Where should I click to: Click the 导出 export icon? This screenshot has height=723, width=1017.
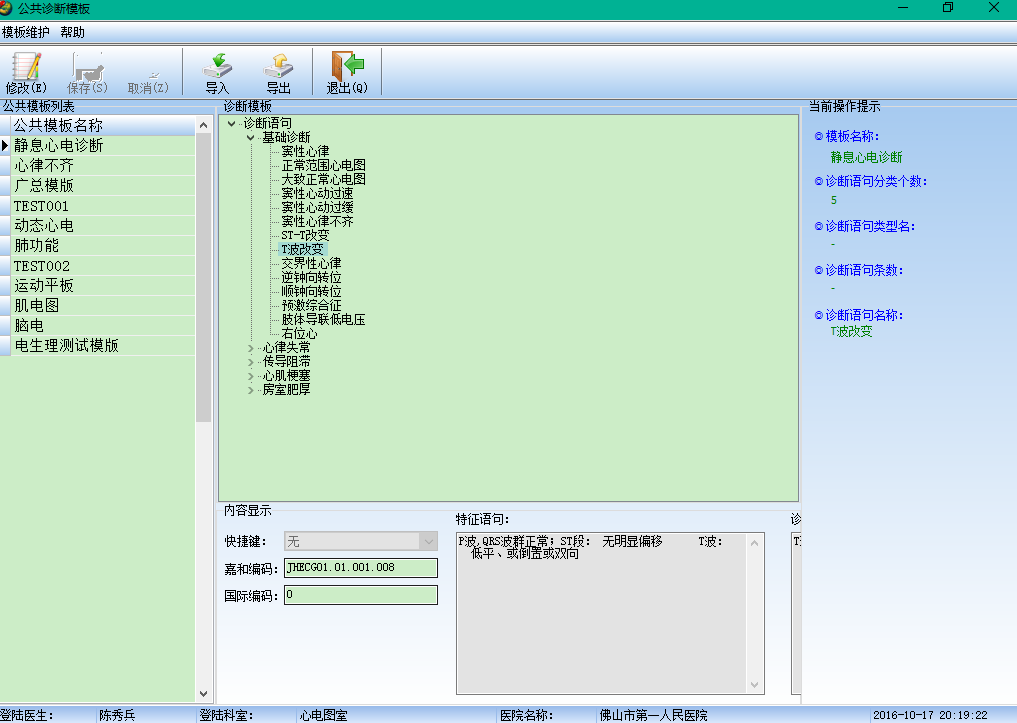click(x=278, y=67)
